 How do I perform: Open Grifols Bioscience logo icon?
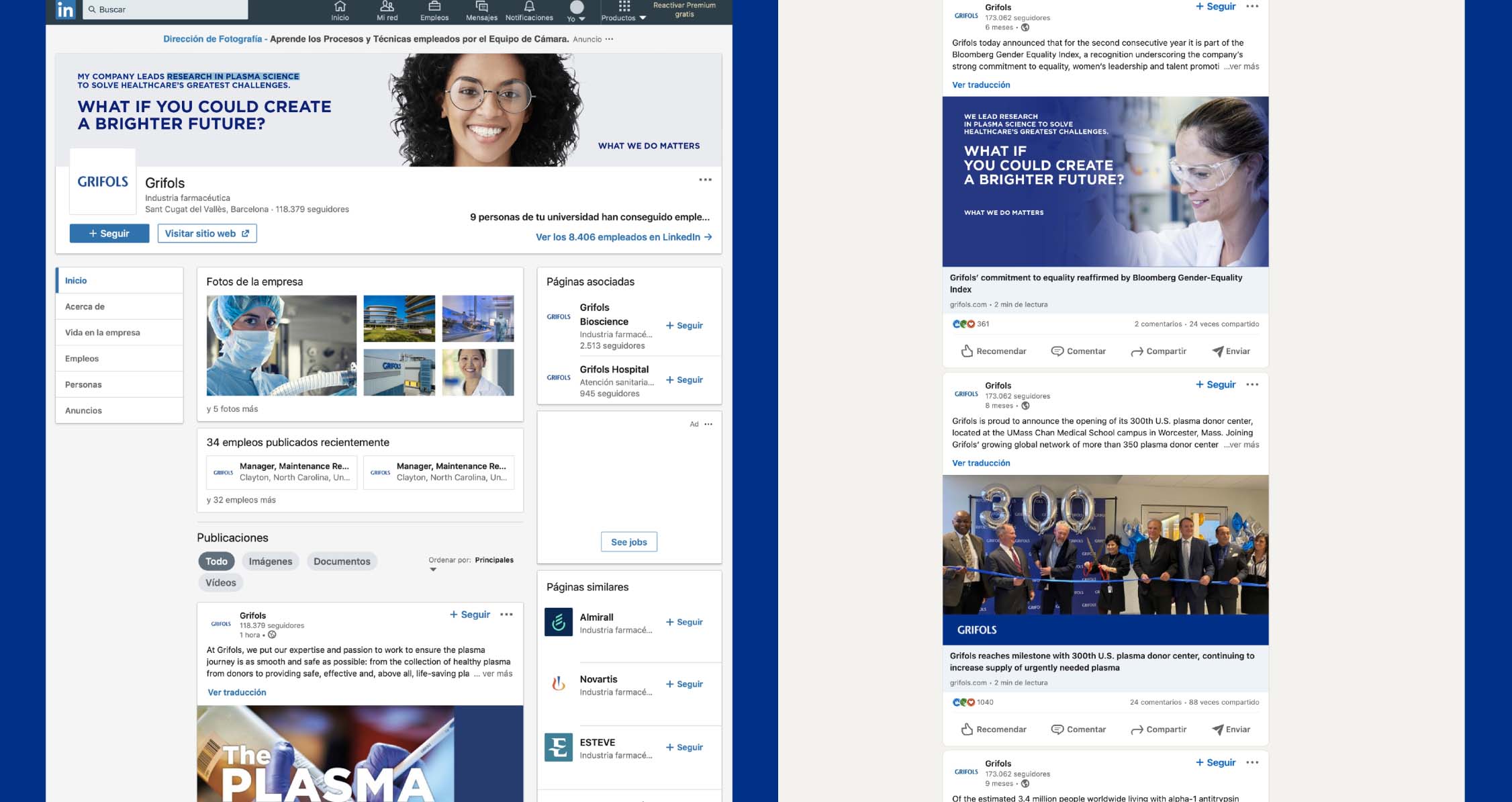559,316
